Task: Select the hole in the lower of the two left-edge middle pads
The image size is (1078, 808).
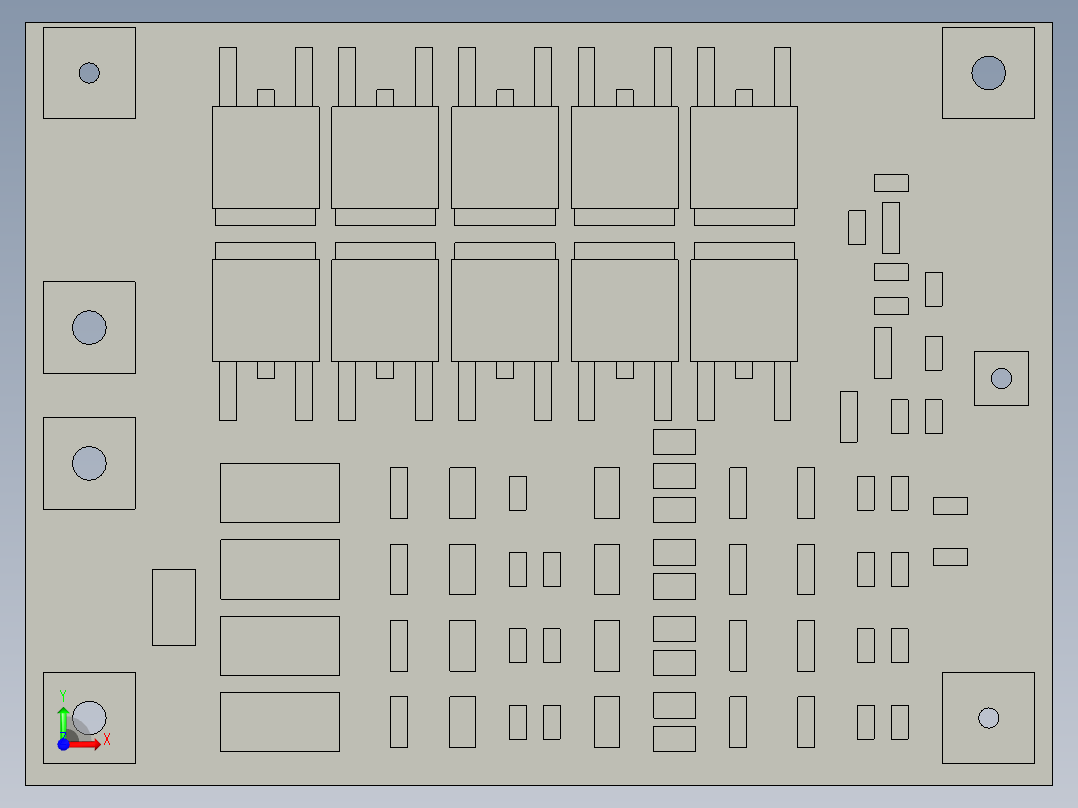Action: coord(89,463)
